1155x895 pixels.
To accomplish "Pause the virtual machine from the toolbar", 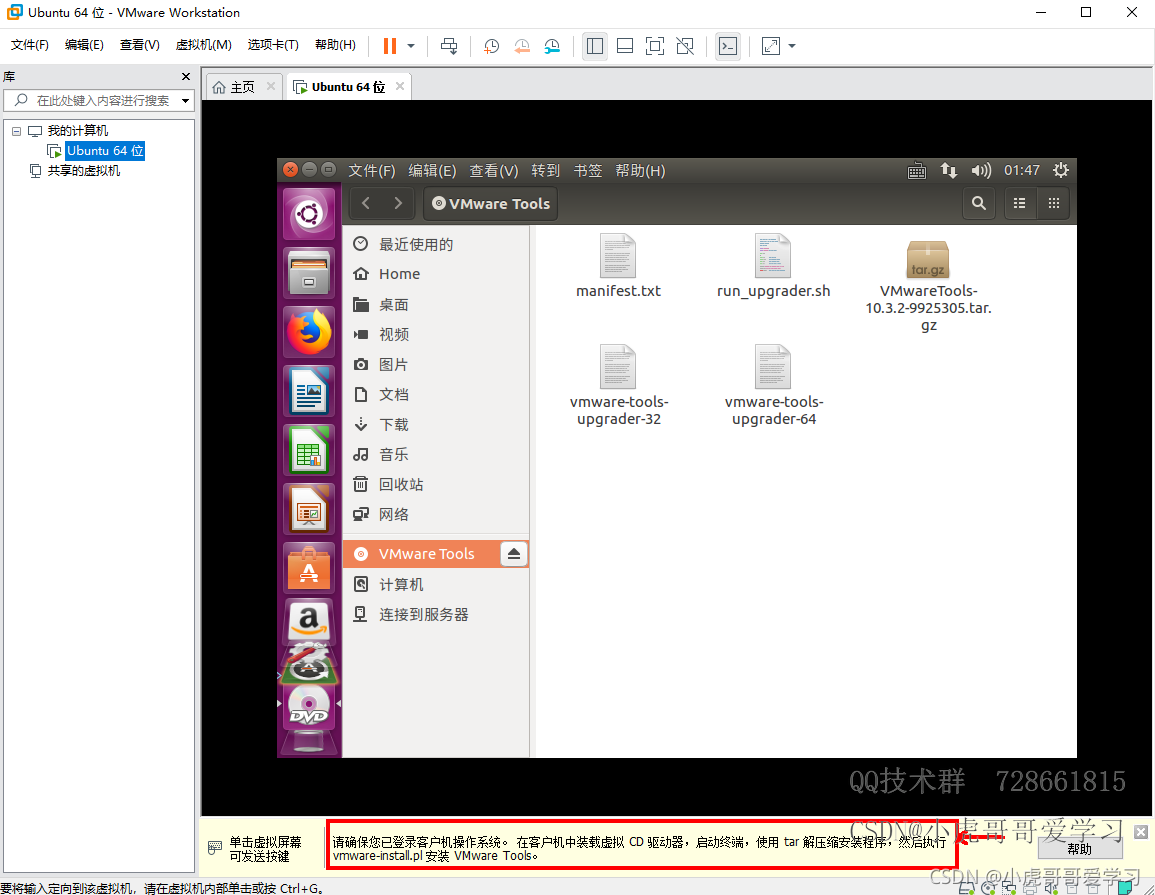I will 390,46.
